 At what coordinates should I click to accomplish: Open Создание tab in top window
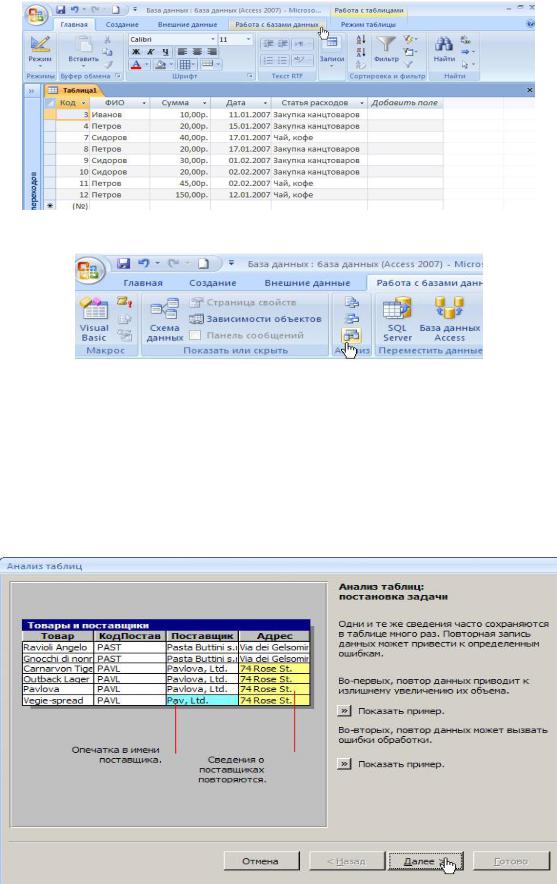pyautogui.click(x=122, y=25)
